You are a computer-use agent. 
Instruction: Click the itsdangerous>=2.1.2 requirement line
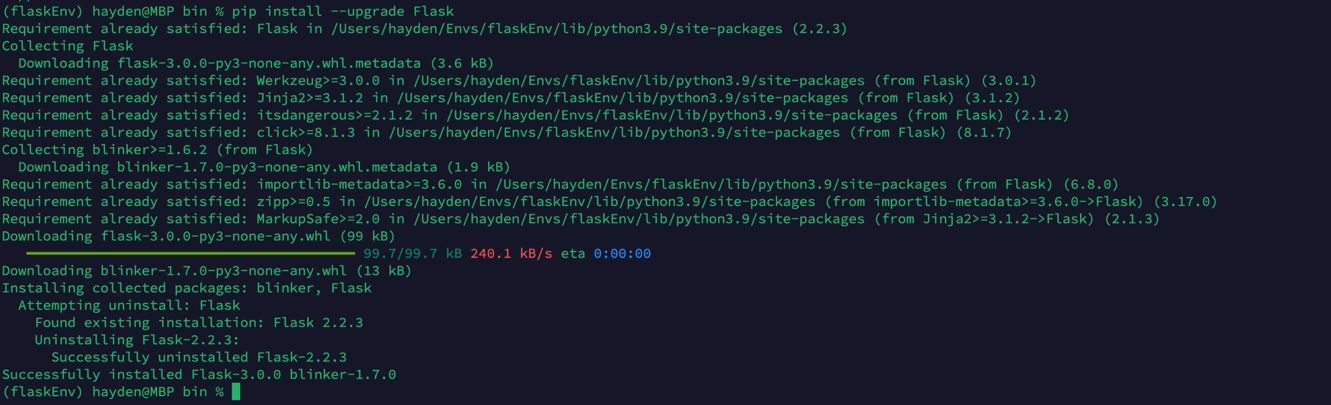pos(535,115)
